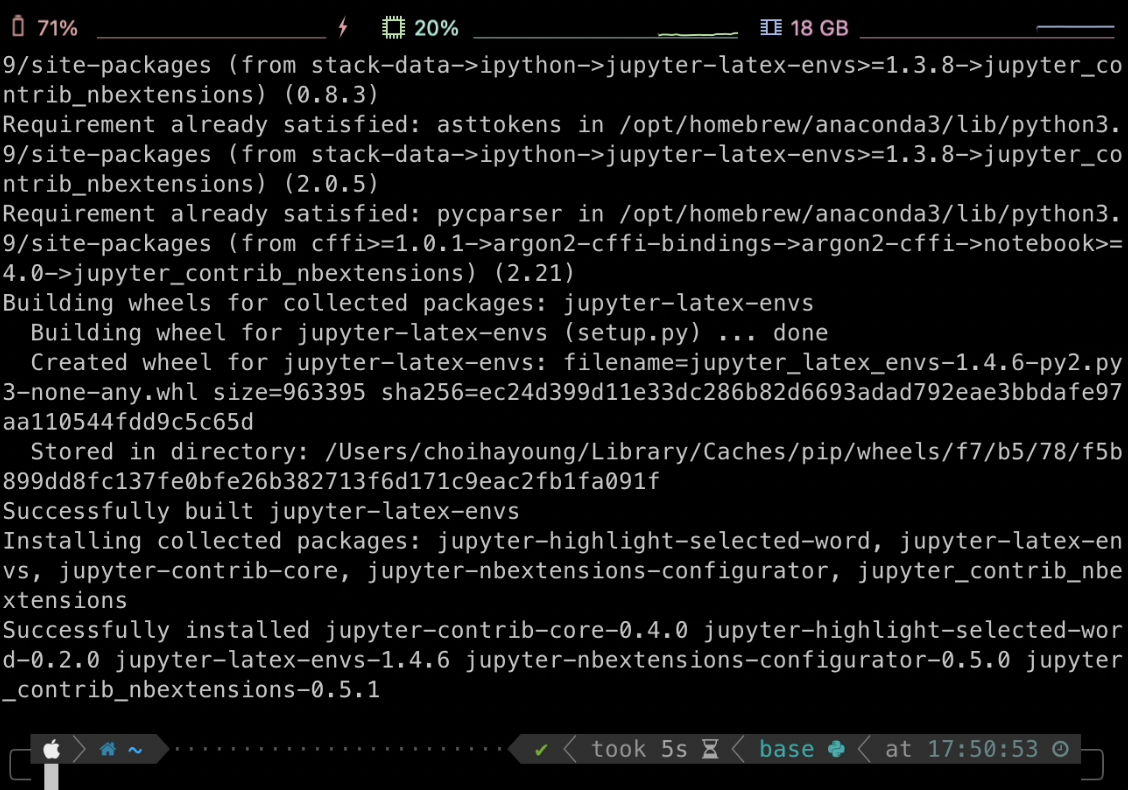Click the CPU usage graph line
This screenshot has height=790, width=1128.
coord(698,34)
